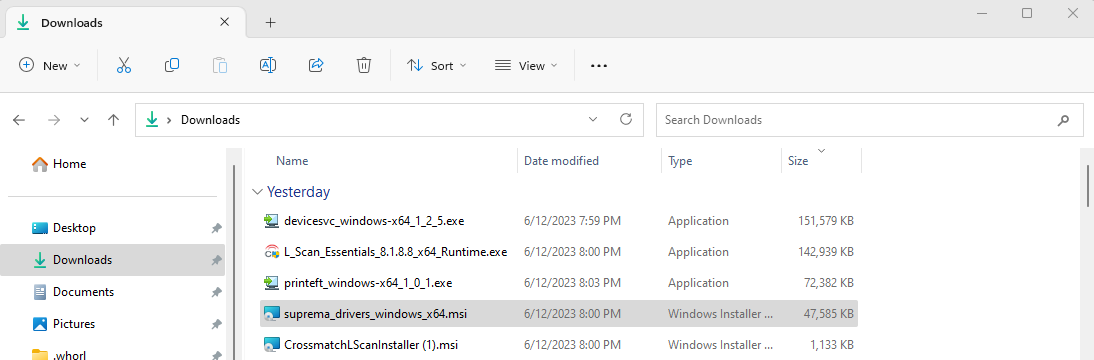Select L_Scan_Essentials_8.1.8.8_x64_Runtime.exe file name
This screenshot has width=1094, height=360.
[x=396, y=252]
